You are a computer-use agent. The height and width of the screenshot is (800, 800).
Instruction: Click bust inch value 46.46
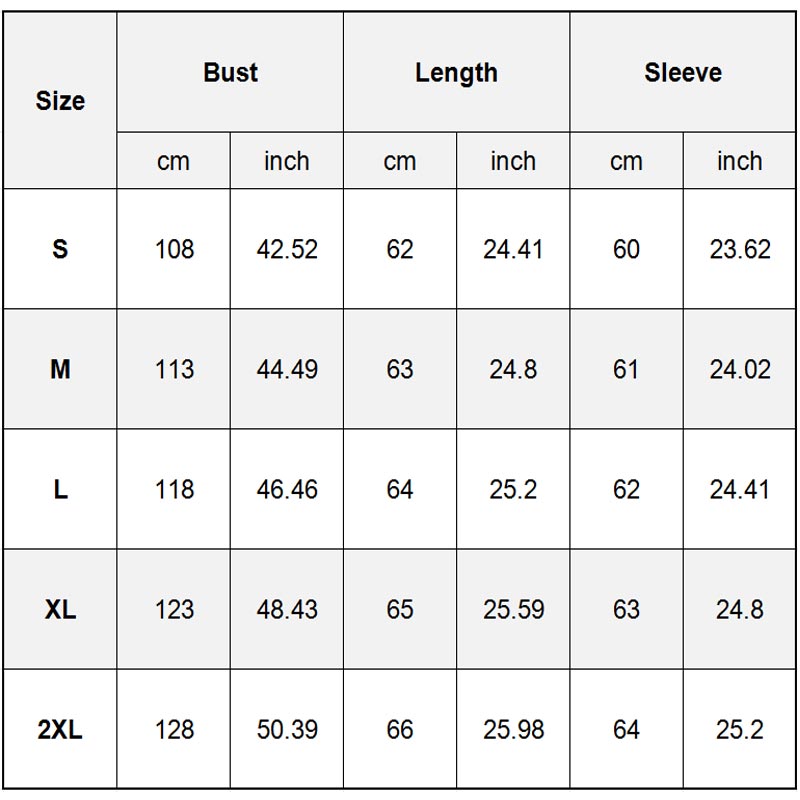pos(287,489)
